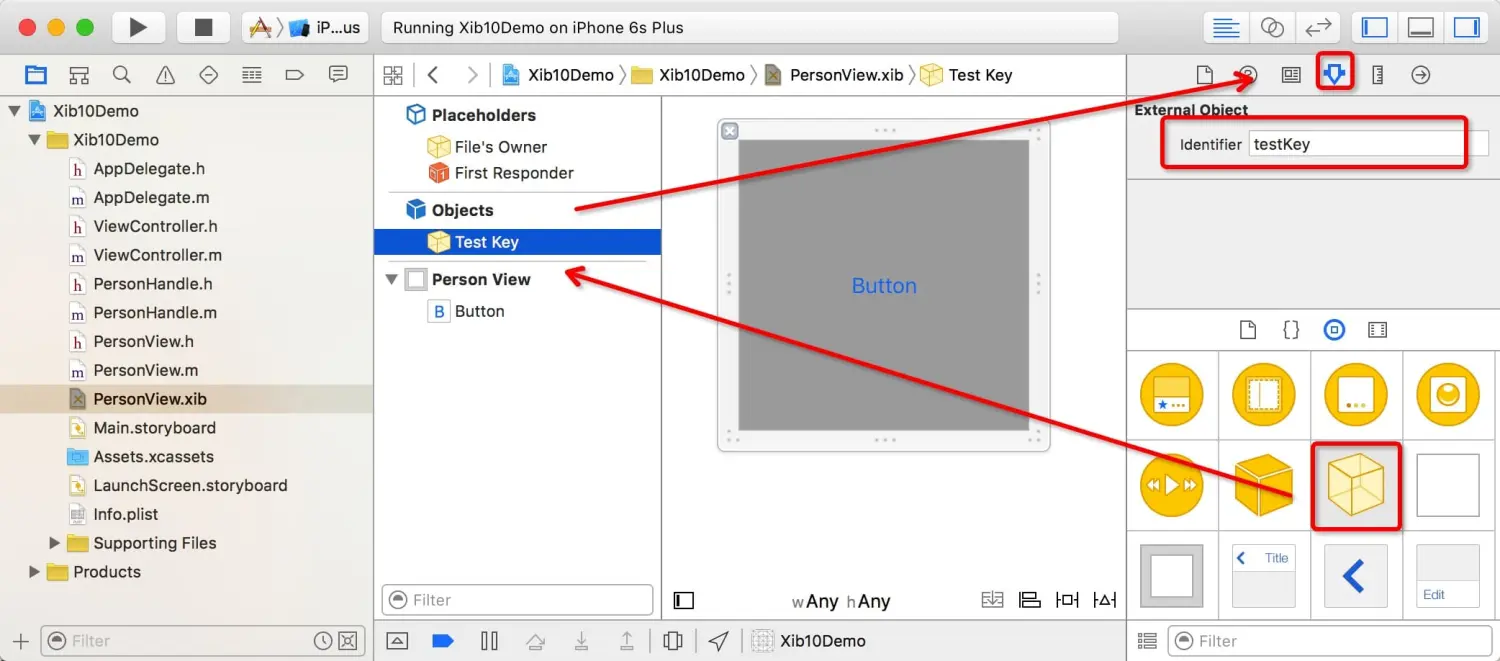Open the File inspector tab
This screenshot has width=1500, height=661.
(1205, 75)
